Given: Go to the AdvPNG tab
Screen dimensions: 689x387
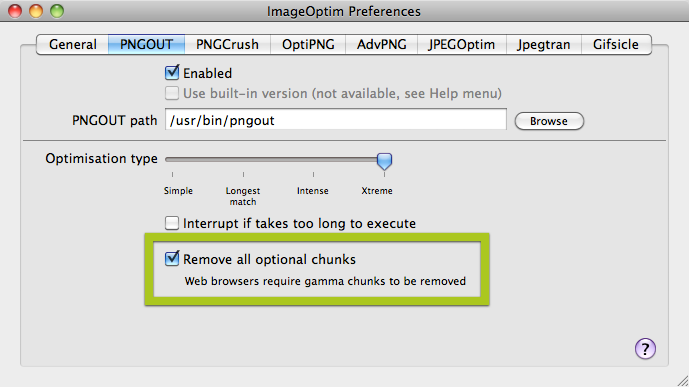Looking at the screenshot, I should click(x=381, y=44).
